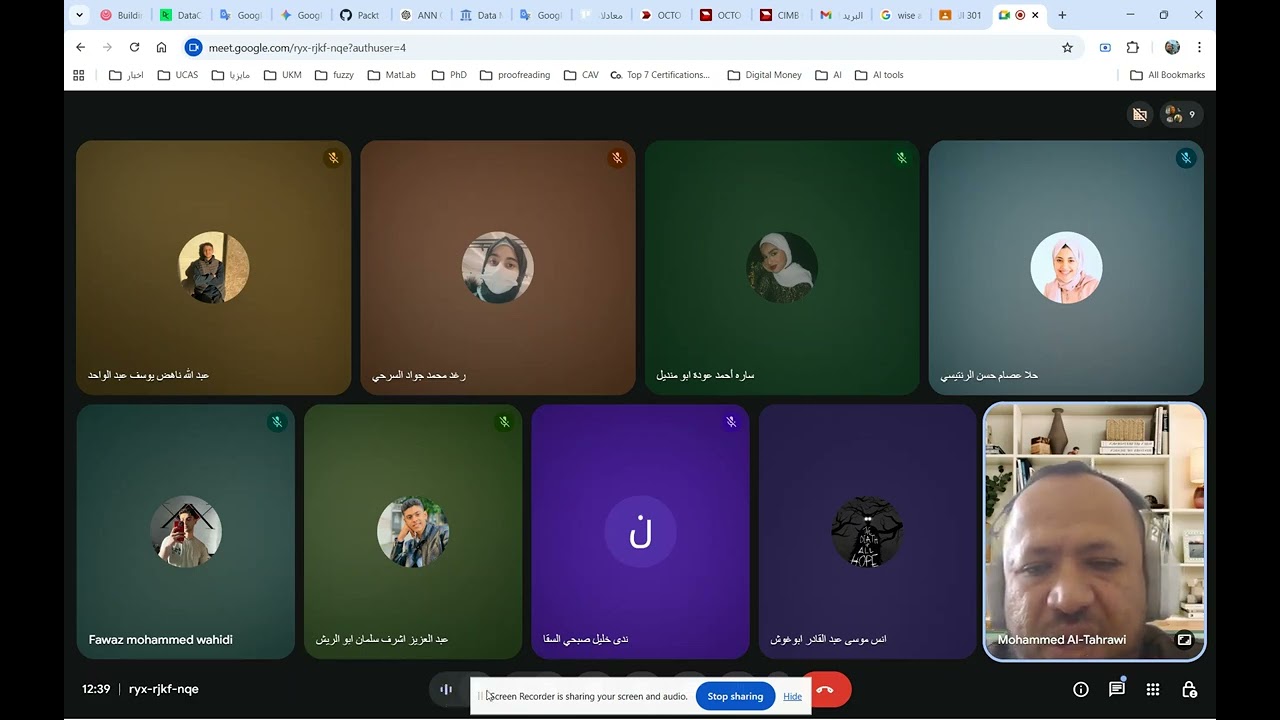Open the activities grid icon
1280x720 pixels.
[1153, 689]
